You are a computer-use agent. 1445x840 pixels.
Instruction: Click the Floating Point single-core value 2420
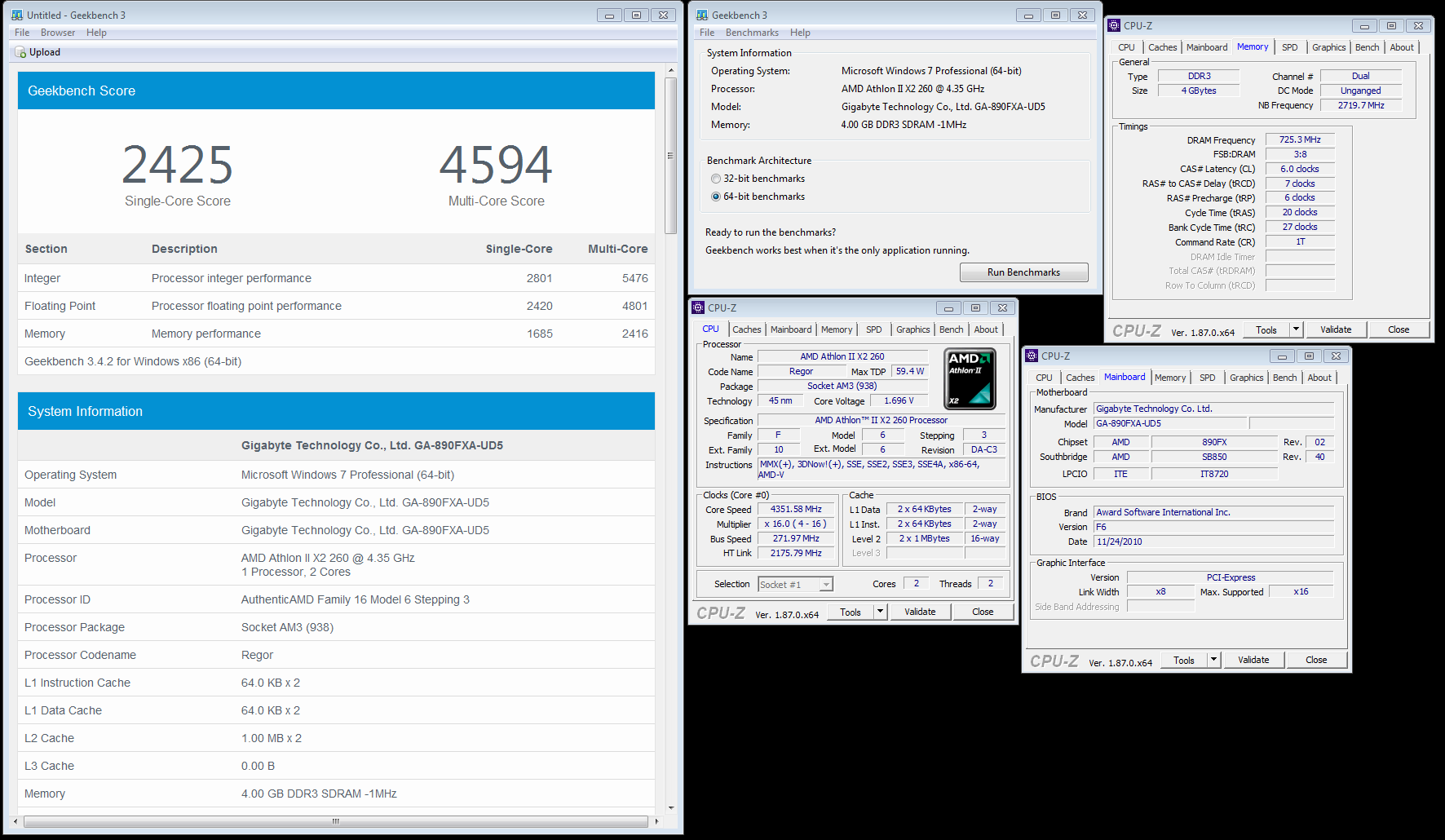[x=539, y=306]
